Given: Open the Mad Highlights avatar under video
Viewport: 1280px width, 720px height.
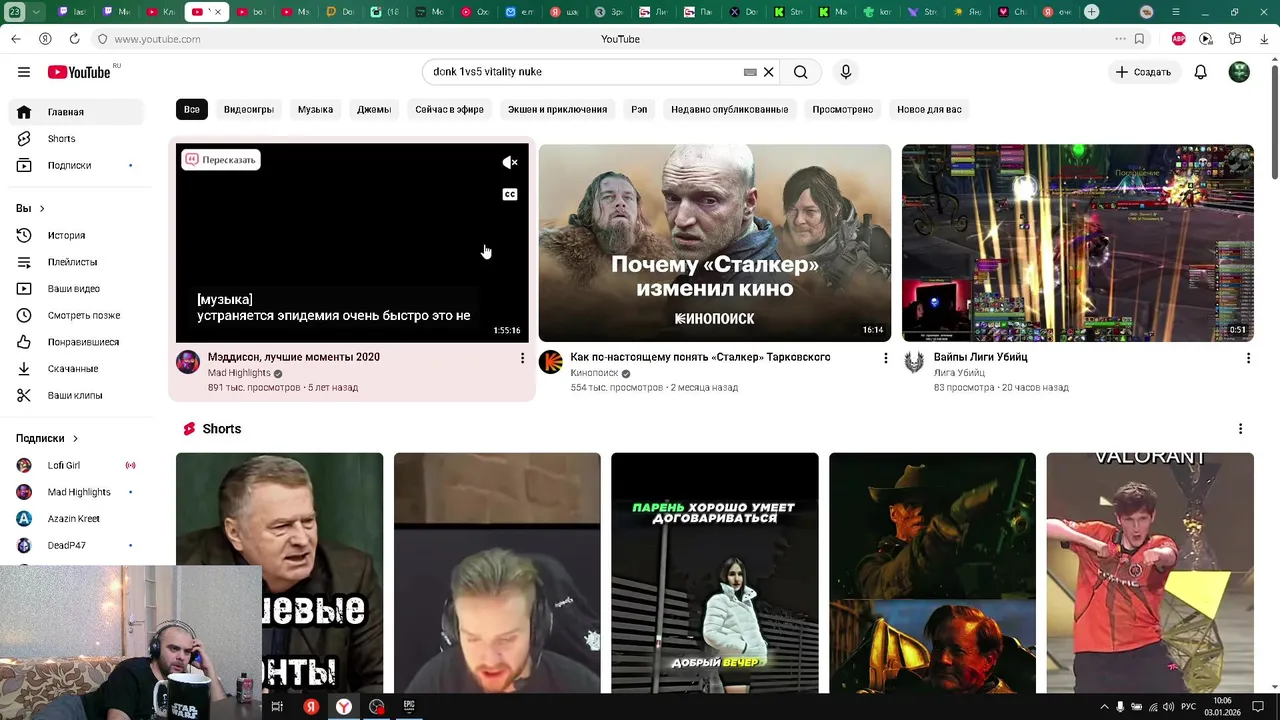Looking at the screenshot, I should pos(188,362).
